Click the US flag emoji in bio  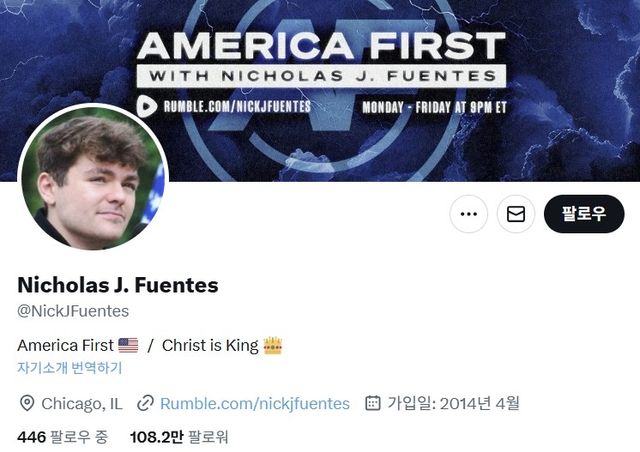pos(128,345)
